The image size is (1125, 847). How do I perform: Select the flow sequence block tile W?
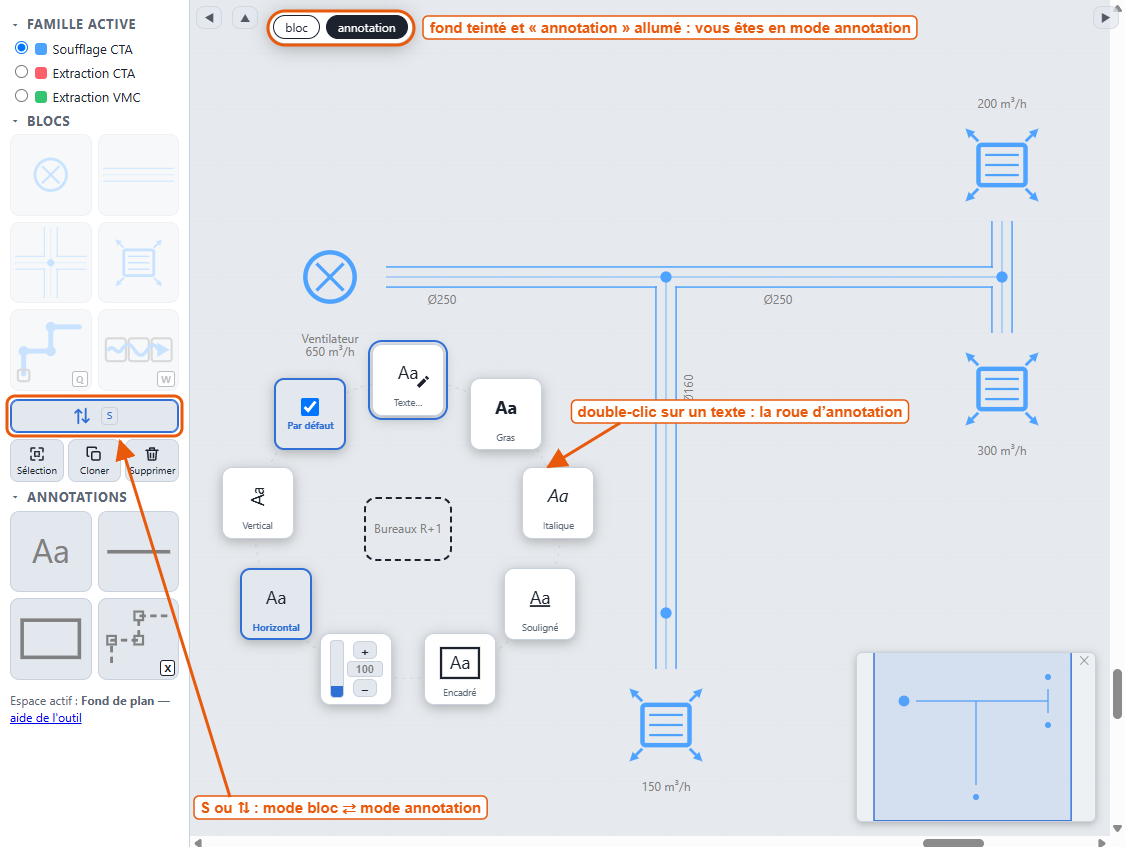(x=138, y=350)
